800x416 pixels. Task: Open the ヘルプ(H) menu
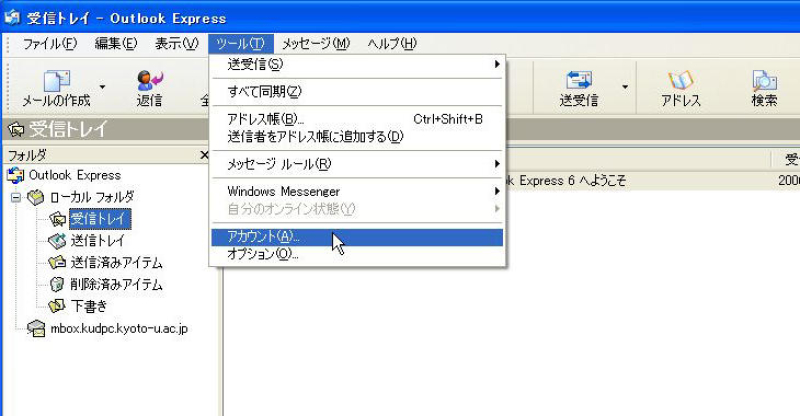pyautogui.click(x=392, y=44)
